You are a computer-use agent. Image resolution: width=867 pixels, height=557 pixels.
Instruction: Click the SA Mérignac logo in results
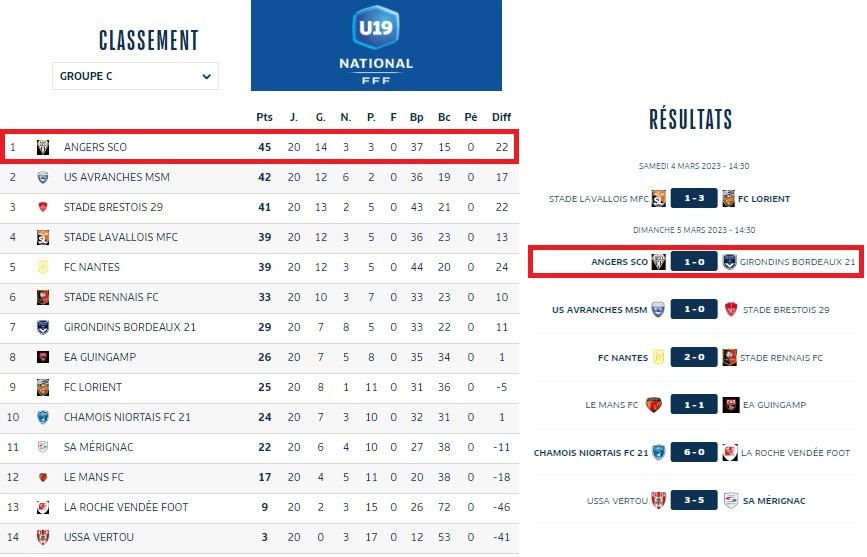click(730, 500)
